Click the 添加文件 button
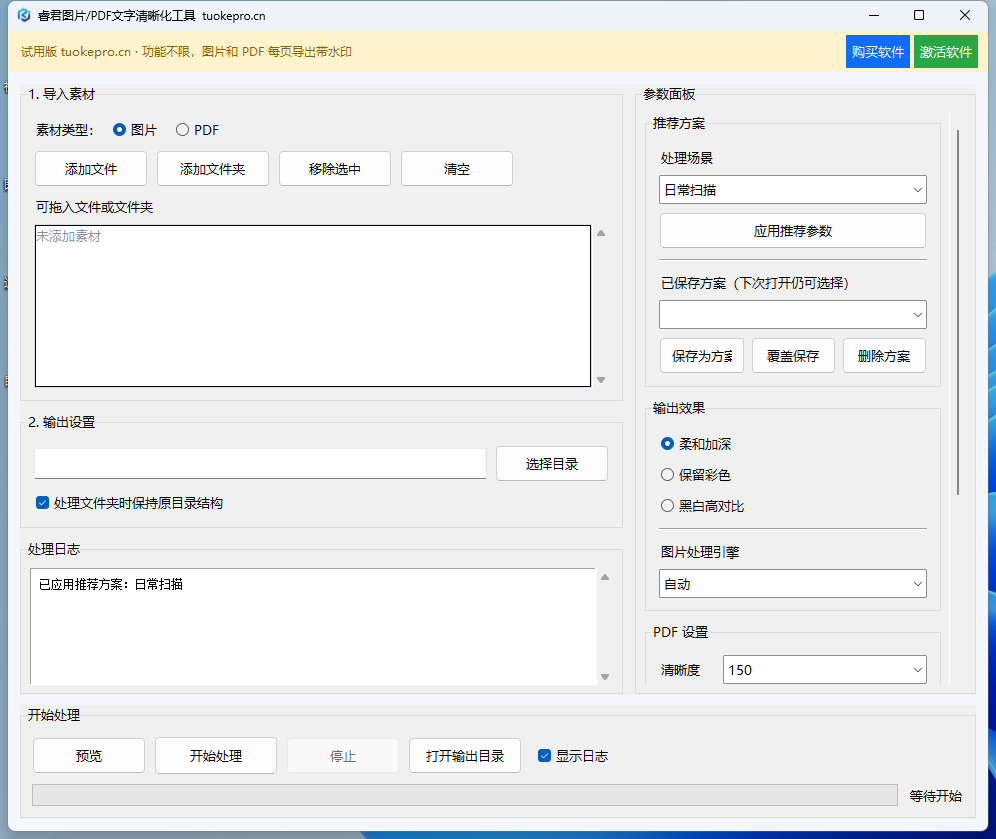This screenshot has width=996, height=839. coord(91,169)
